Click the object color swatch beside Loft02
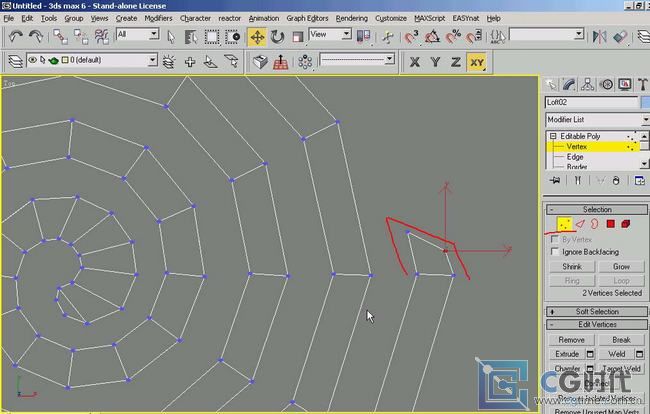 click(645, 102)
